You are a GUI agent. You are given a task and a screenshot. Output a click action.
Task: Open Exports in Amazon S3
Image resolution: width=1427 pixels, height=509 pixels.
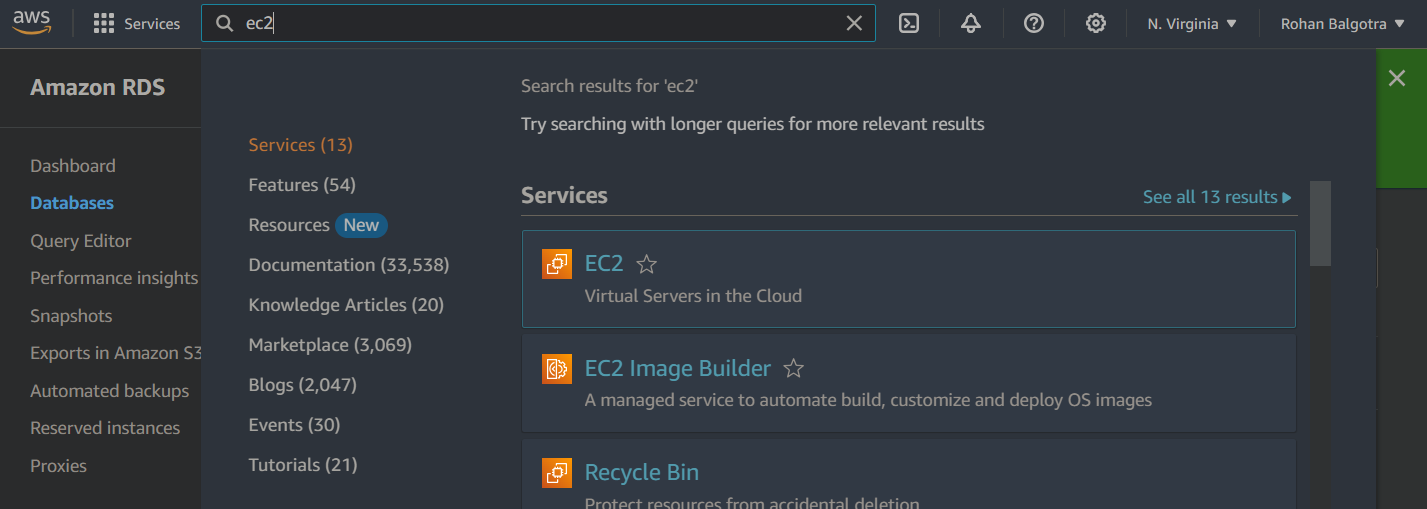coord(116,353)
